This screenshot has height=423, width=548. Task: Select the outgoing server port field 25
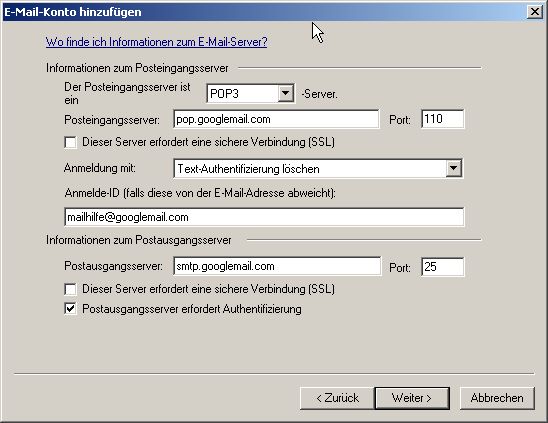[x=443, y=267]
